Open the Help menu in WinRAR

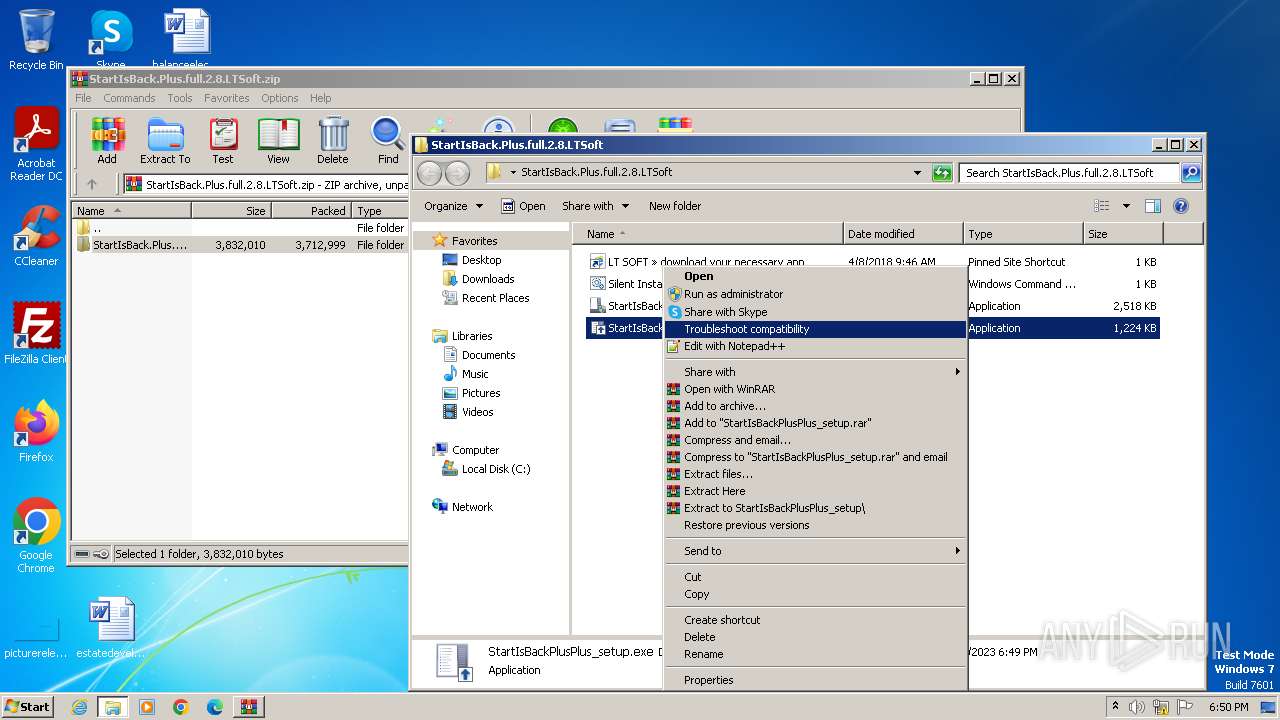[x=320, y=98]
